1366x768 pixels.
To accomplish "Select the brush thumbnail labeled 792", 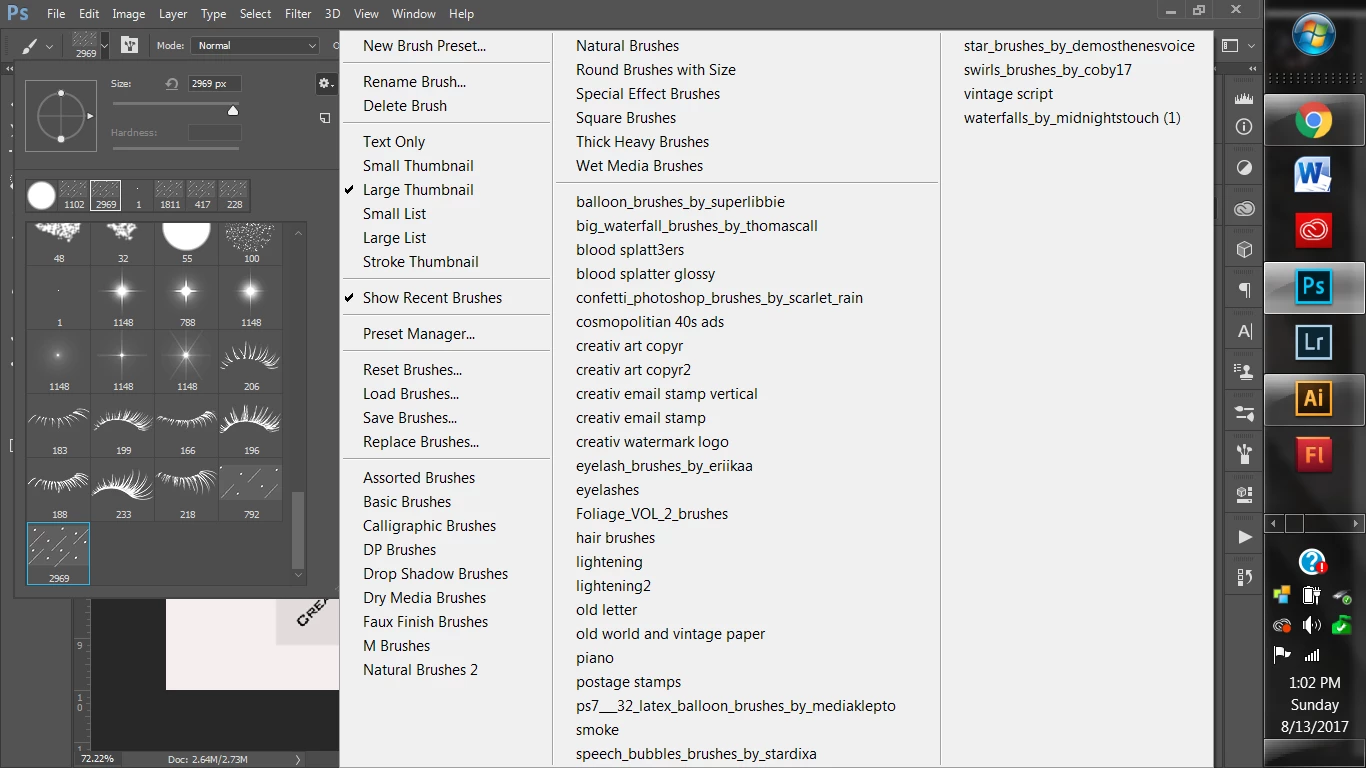I will (x=251, y=490).
